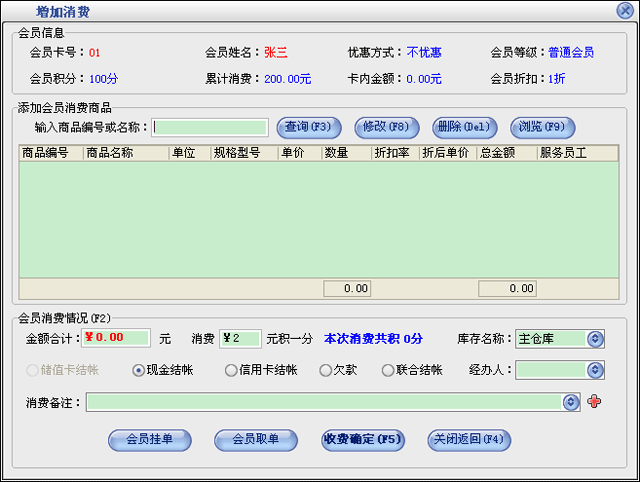Confirm payment with 收费确定(F5)
The height and width of the screenshot is (482, 640).
363,440
